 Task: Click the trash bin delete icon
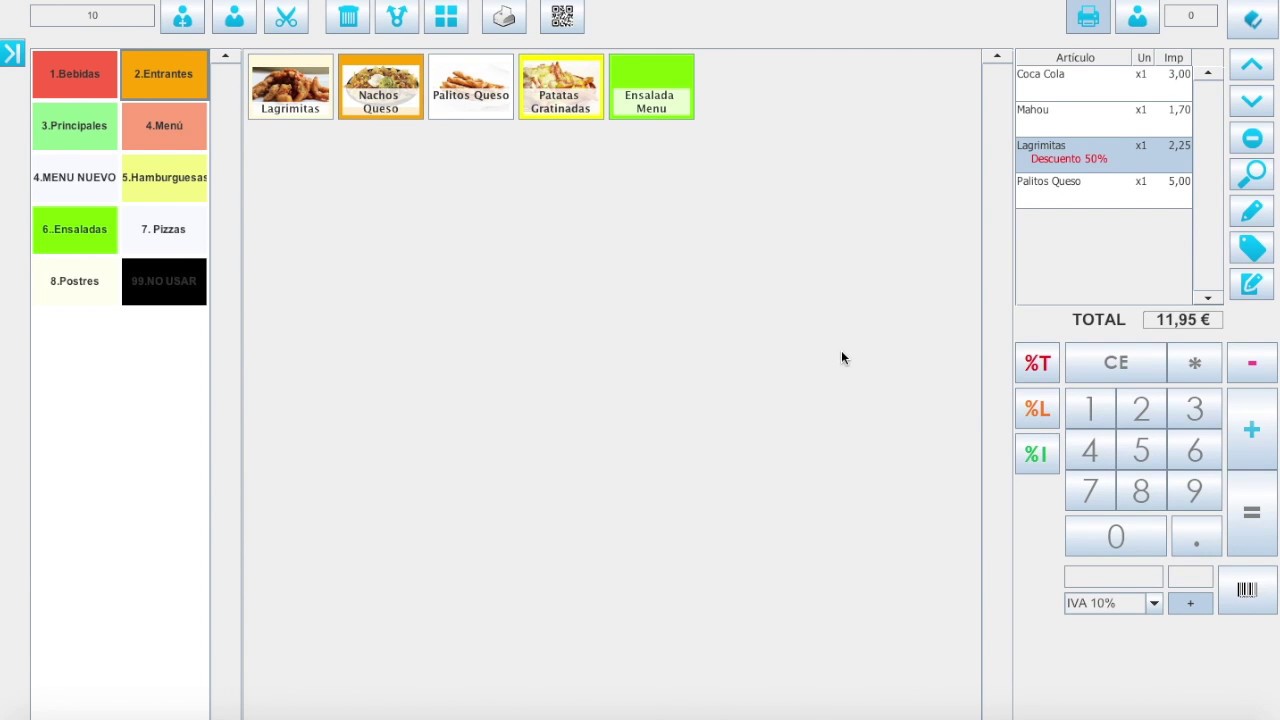348,16
